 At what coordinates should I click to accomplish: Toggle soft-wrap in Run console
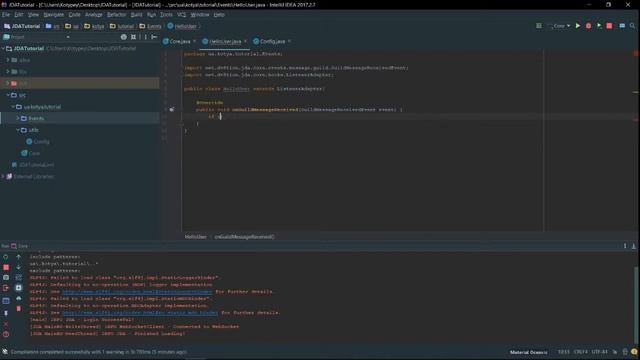coord(18,278)
